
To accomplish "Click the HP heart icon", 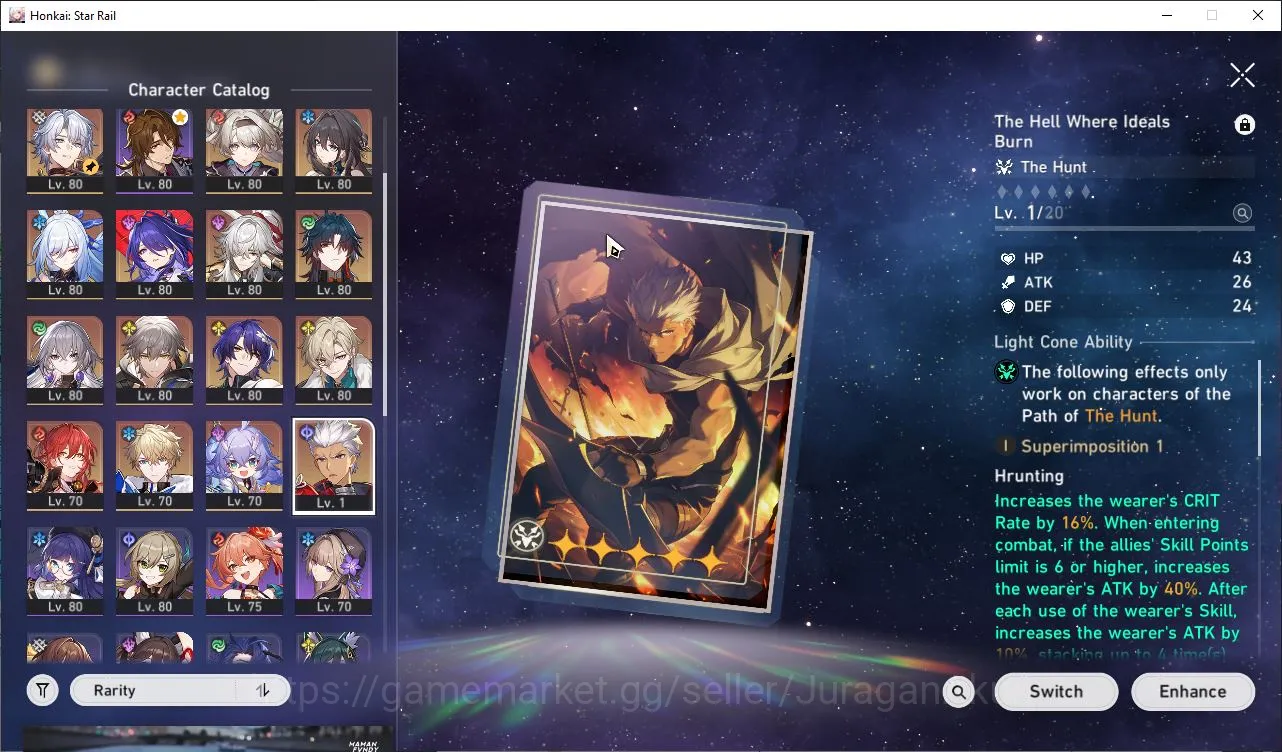I will [x=1007, y=258].
